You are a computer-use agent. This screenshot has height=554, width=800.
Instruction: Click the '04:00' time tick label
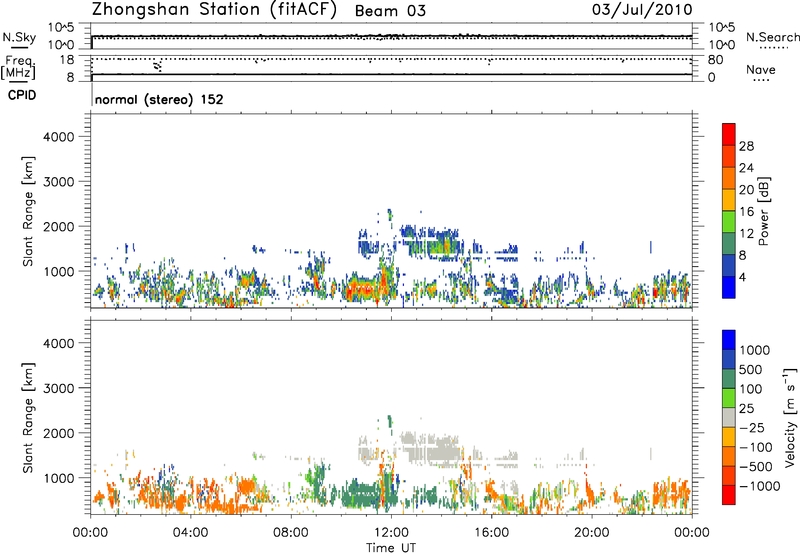click(x=190, y=533)
